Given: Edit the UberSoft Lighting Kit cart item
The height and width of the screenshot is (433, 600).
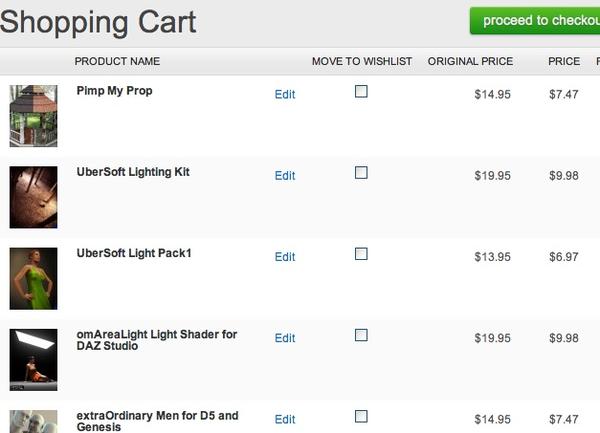Looking at the screenshot, I should click(x=285, y=176).
